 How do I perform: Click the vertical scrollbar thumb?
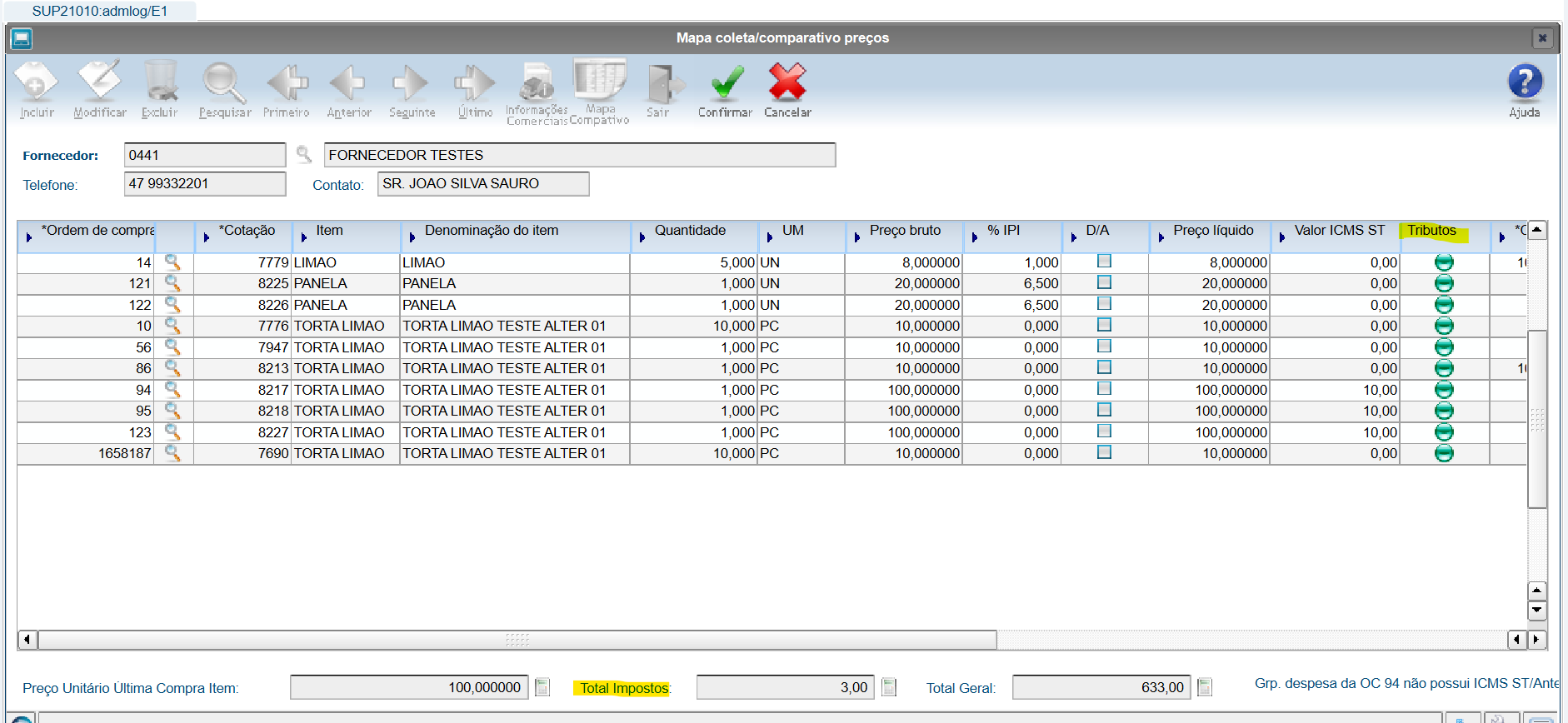coord(1537,419)
